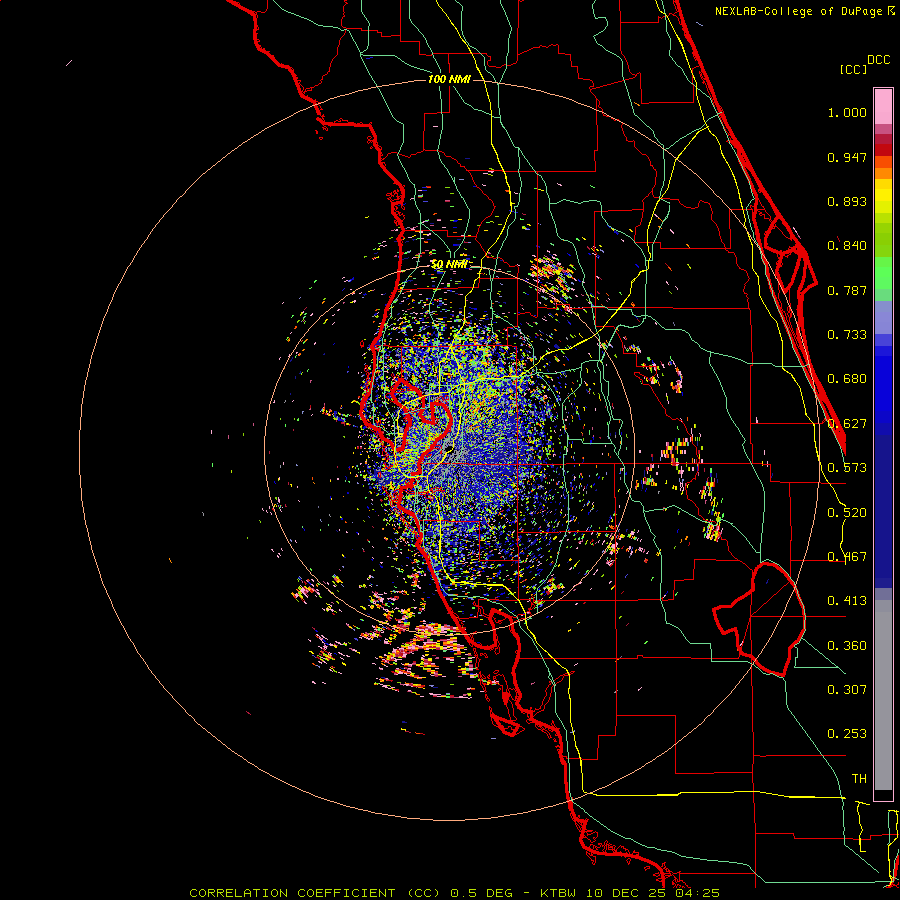Click the 100 NMI range ring label
This screenshot has width=900, height=900.
coord(449,79)
